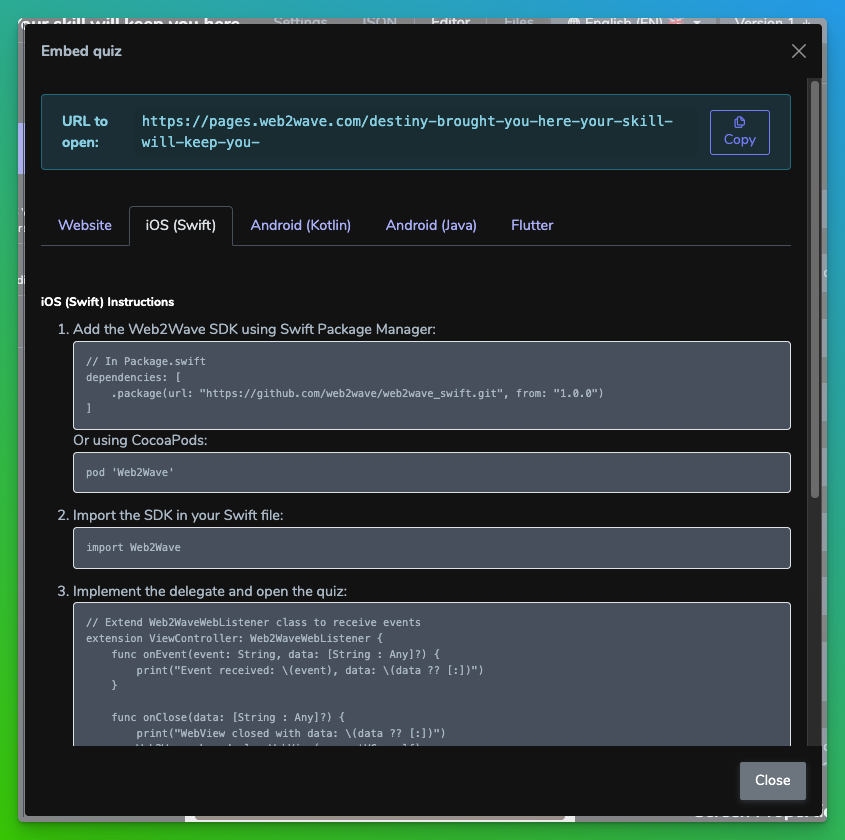Click 'Import the SDK in your Swift file' step
Image resolution: width=845 pixels, height=840 pixels.
click(x=178, y=515)
